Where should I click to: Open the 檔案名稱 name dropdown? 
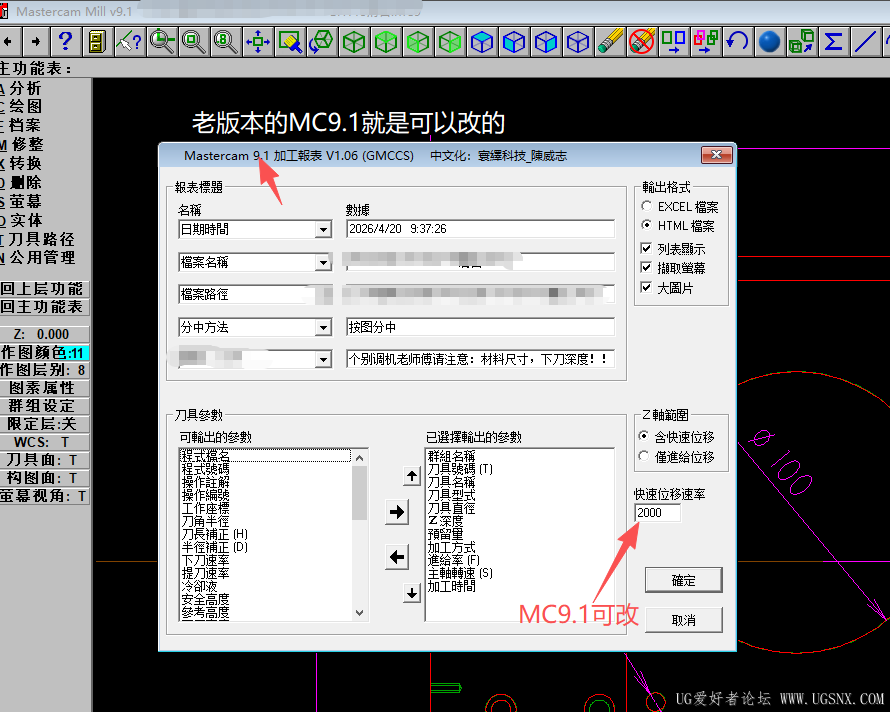323,262
